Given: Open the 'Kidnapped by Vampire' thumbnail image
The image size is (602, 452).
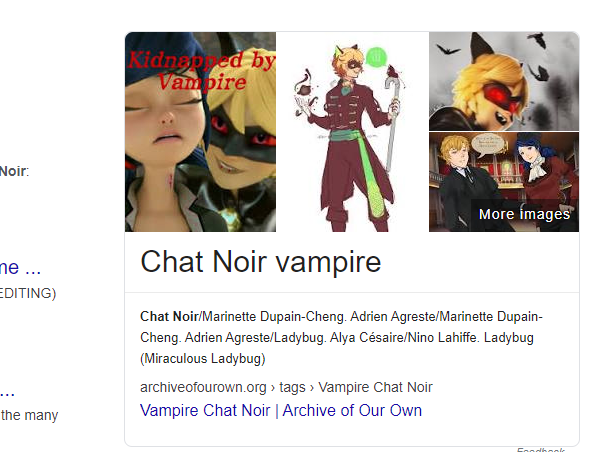Looking at the screenshot, I should coord(200,132).
